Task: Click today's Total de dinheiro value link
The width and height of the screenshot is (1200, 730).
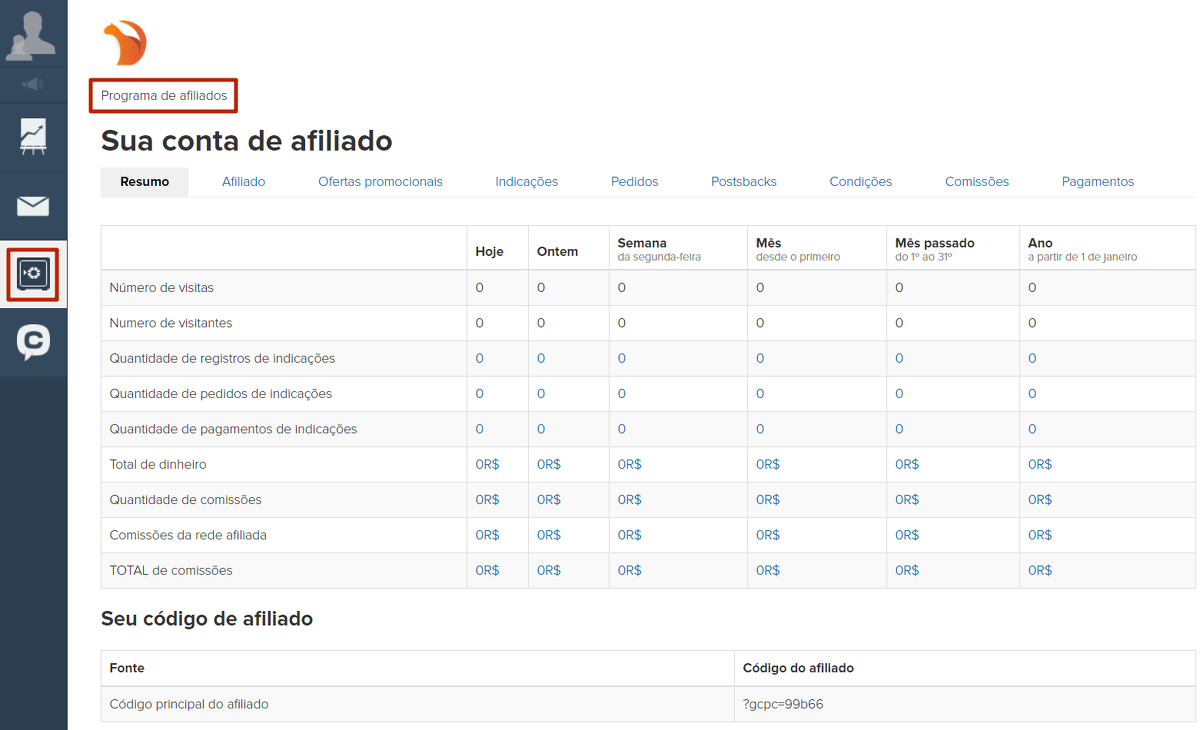Action: (487, 465)
